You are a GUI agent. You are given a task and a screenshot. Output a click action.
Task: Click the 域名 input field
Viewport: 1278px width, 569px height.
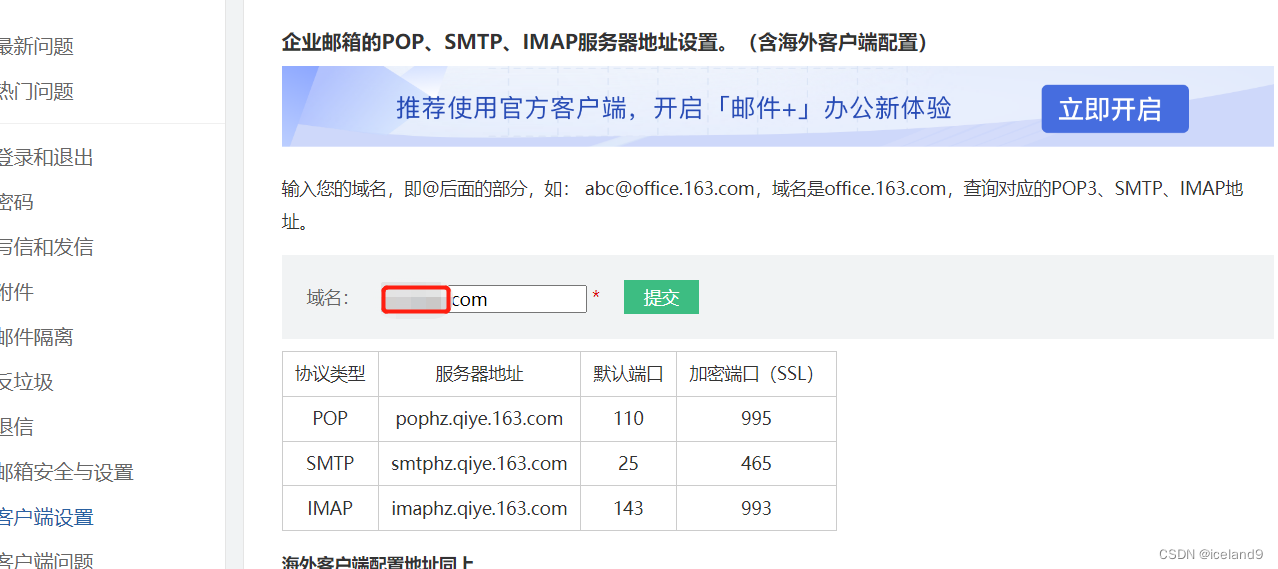coord(484,299)
